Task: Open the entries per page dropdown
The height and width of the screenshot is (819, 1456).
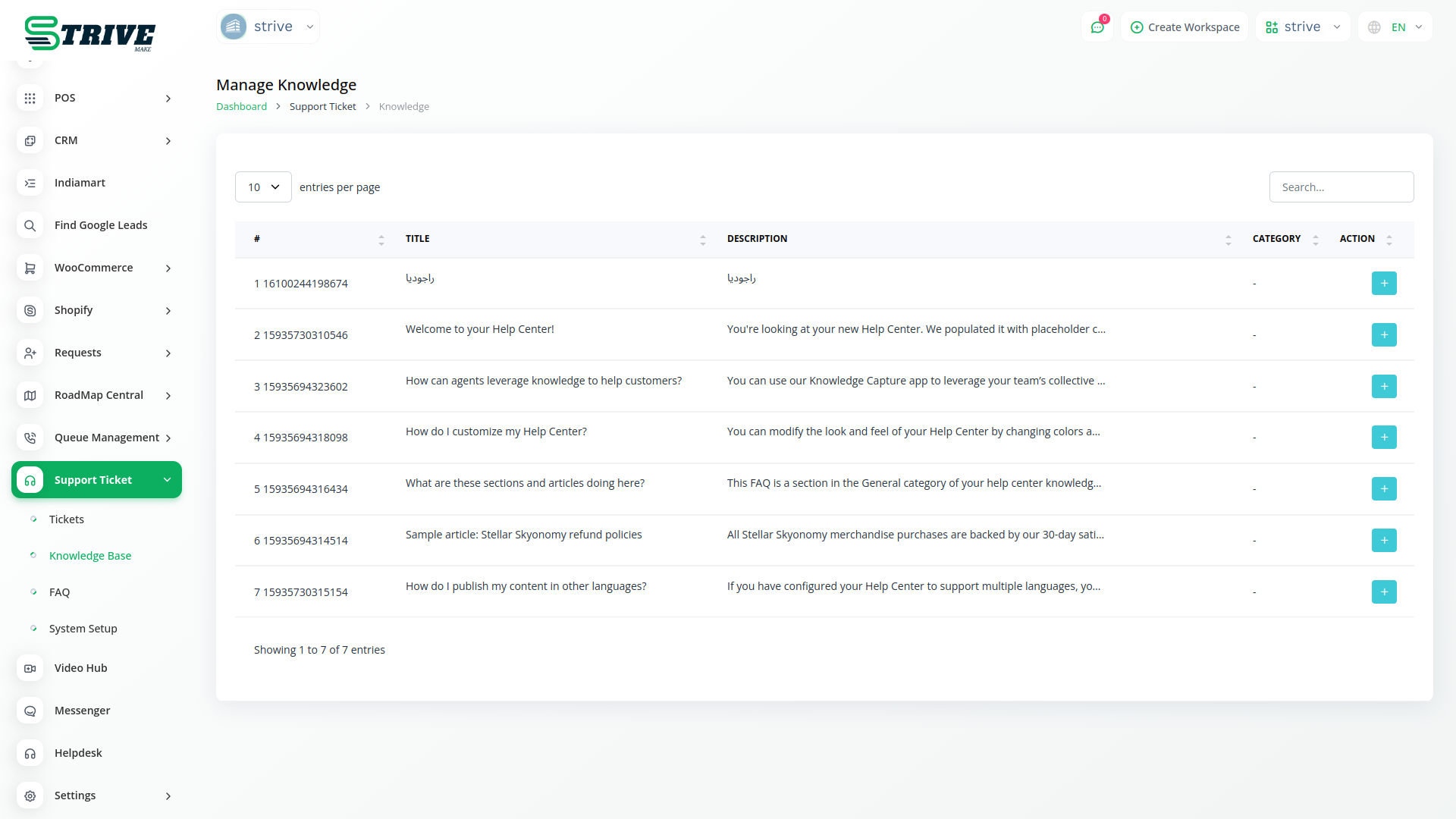Action: (x=263, y=187)
